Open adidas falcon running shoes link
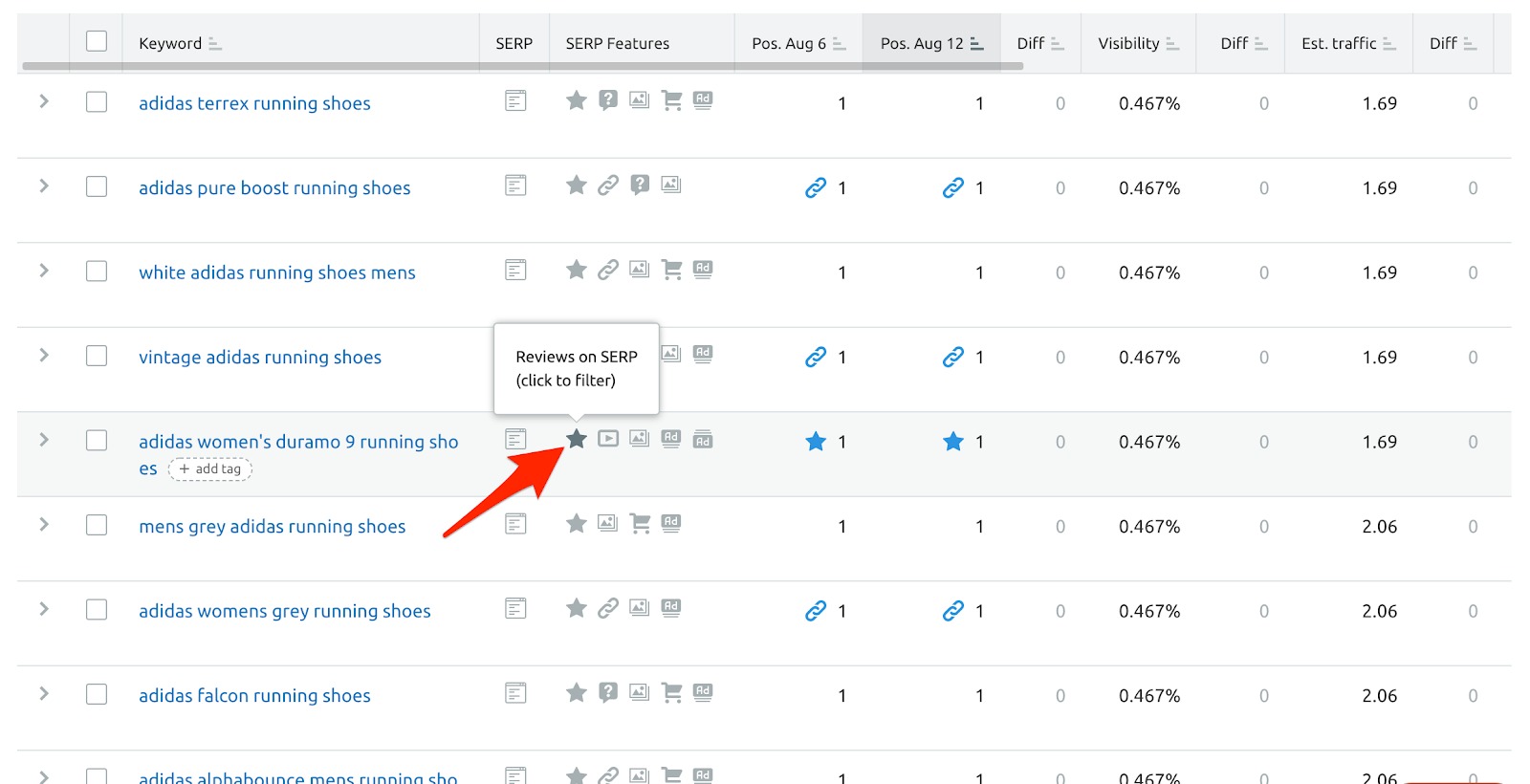Image resolution: width=1530 pixels, height=784 pixels. click(x=254, y=696)
